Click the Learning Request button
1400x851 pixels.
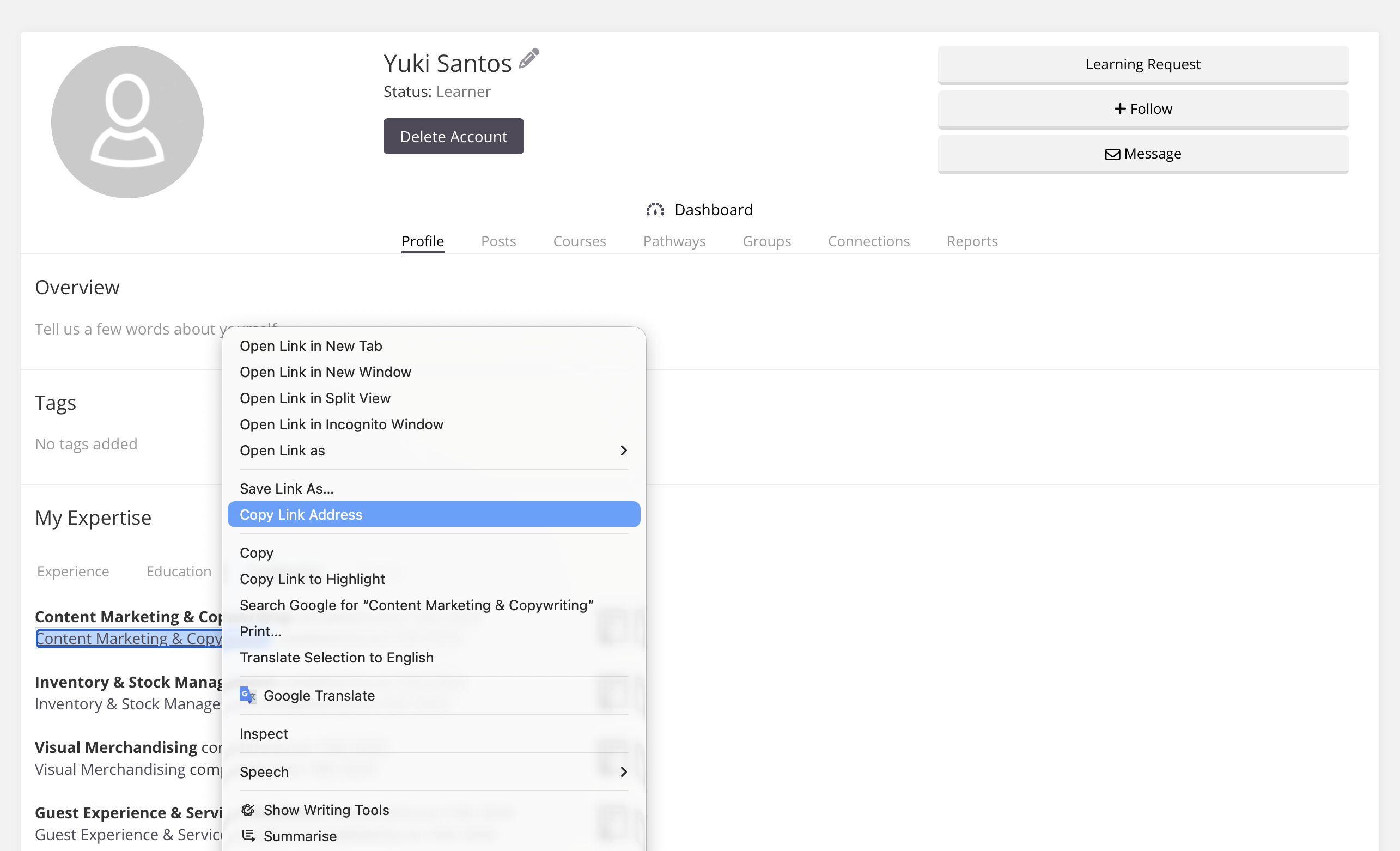[x=1143, y=64]
